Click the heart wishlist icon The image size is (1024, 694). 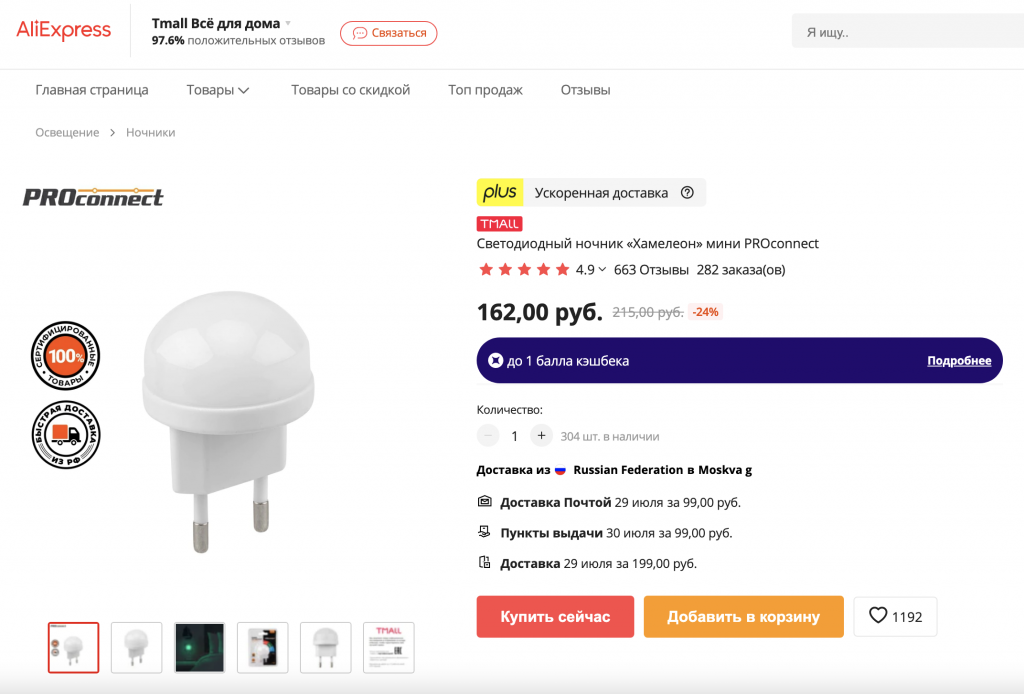pyautogui.click(x=878, y=616)
